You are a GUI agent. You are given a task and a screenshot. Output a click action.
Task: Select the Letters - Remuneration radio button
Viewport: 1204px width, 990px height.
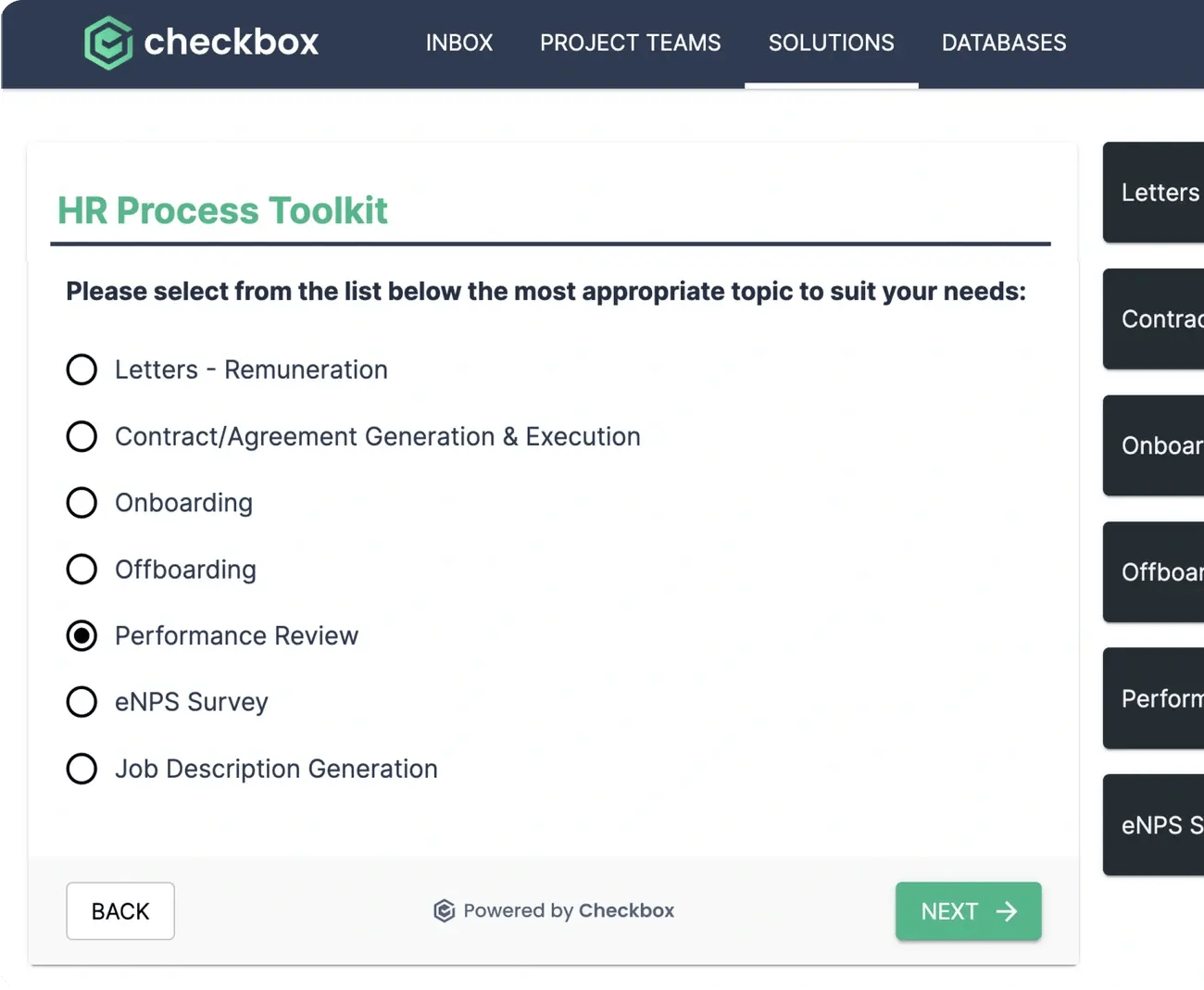(x=82, y=370)
